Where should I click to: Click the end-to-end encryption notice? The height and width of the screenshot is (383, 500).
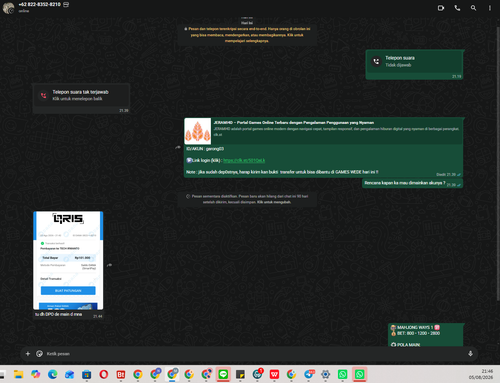247,35
